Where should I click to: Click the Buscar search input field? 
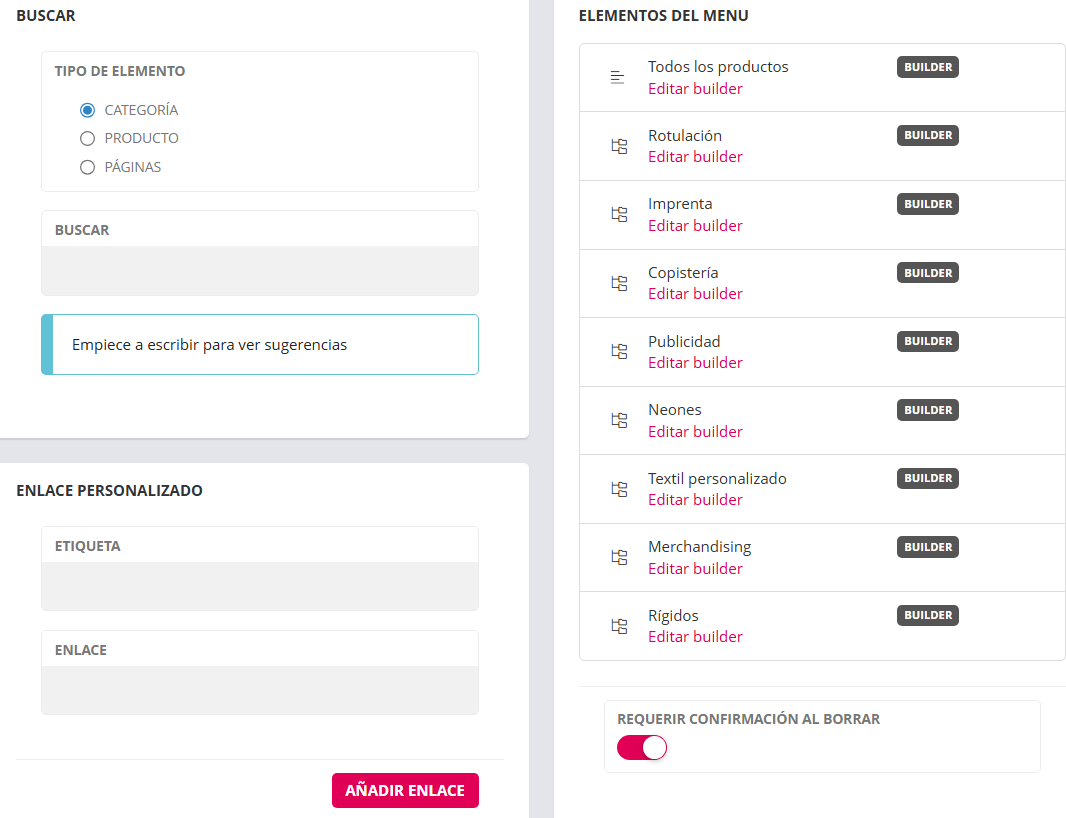click(x=259, y=271)
